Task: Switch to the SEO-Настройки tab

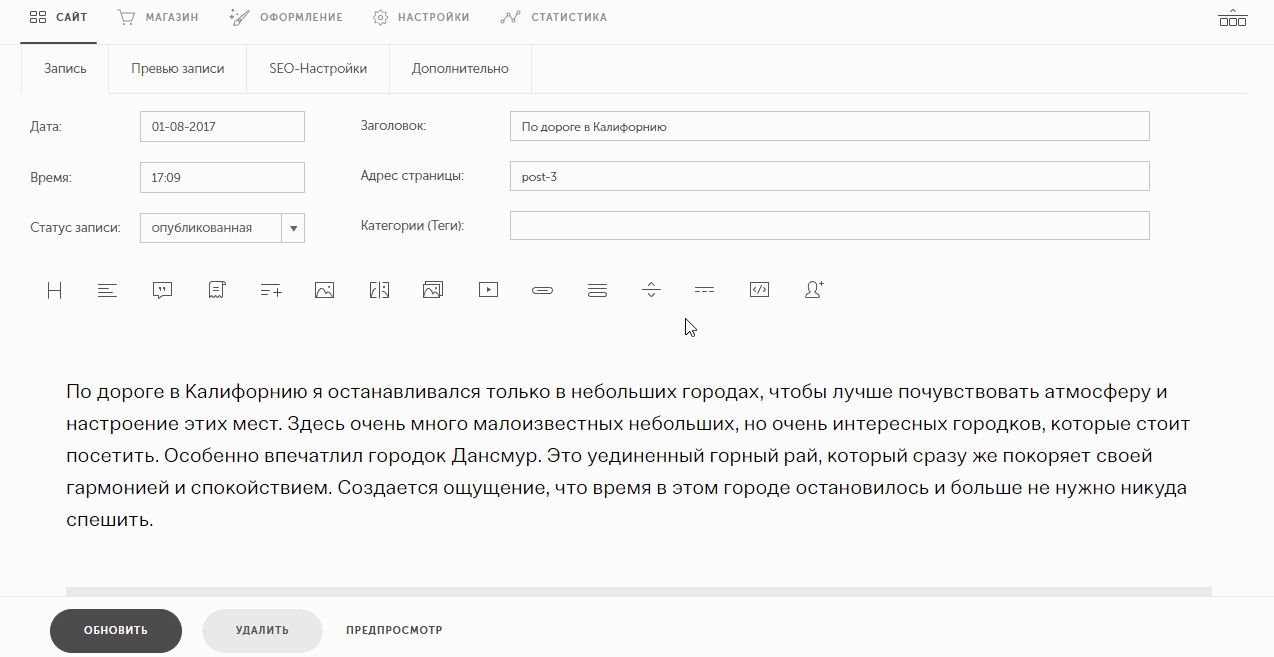Action: 318,69
